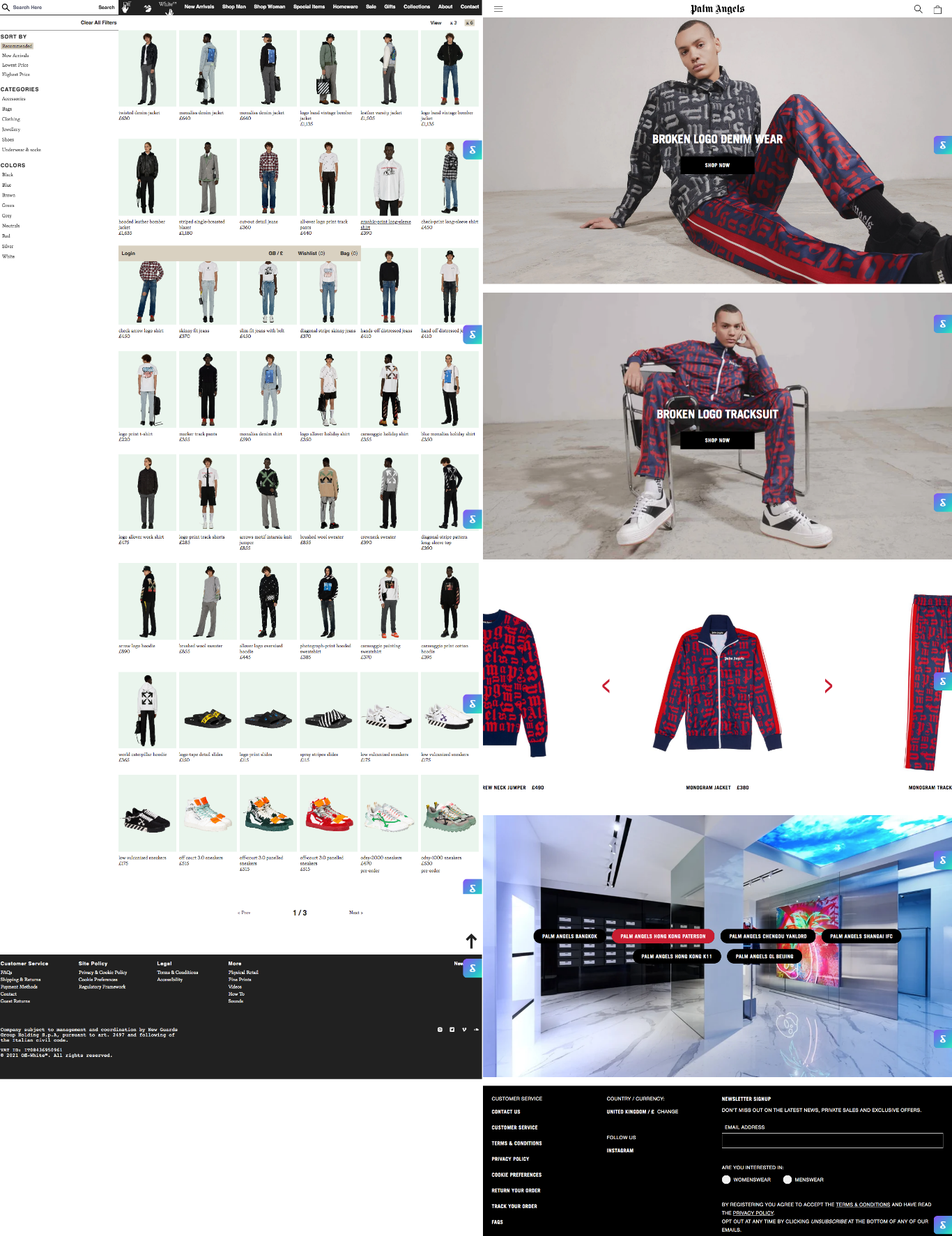This screenshot has width=952, height=1236.
Task: Filter category by Clothing
Action: tap(11, 119)
